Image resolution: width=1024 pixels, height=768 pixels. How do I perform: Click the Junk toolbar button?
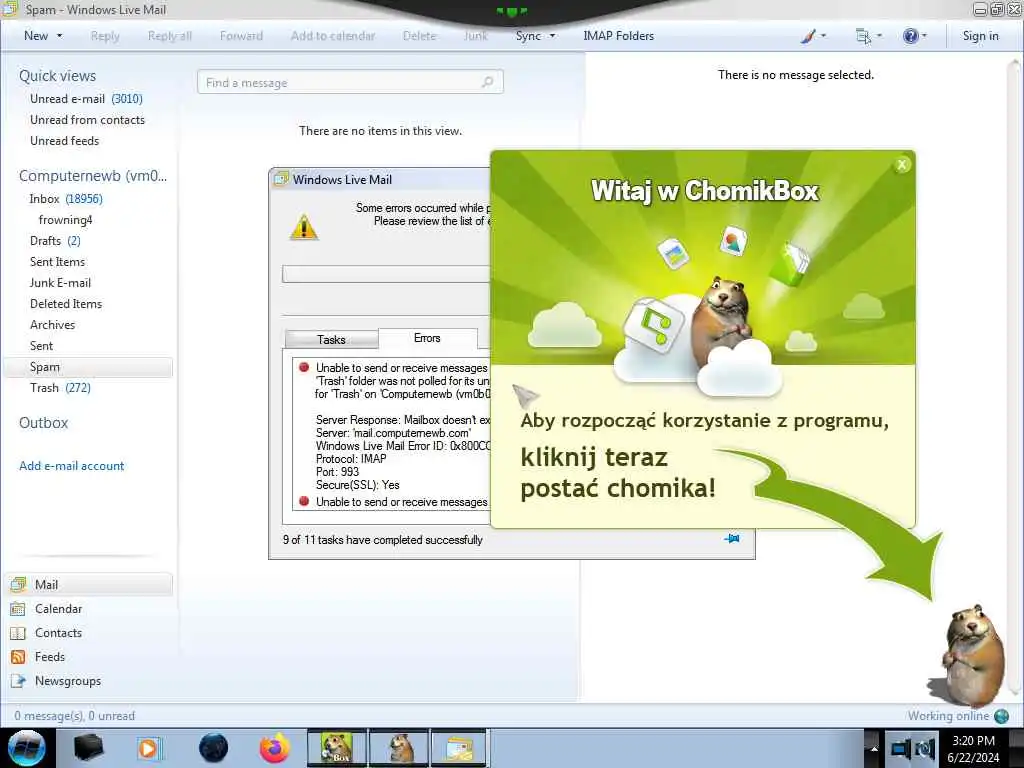475,36
